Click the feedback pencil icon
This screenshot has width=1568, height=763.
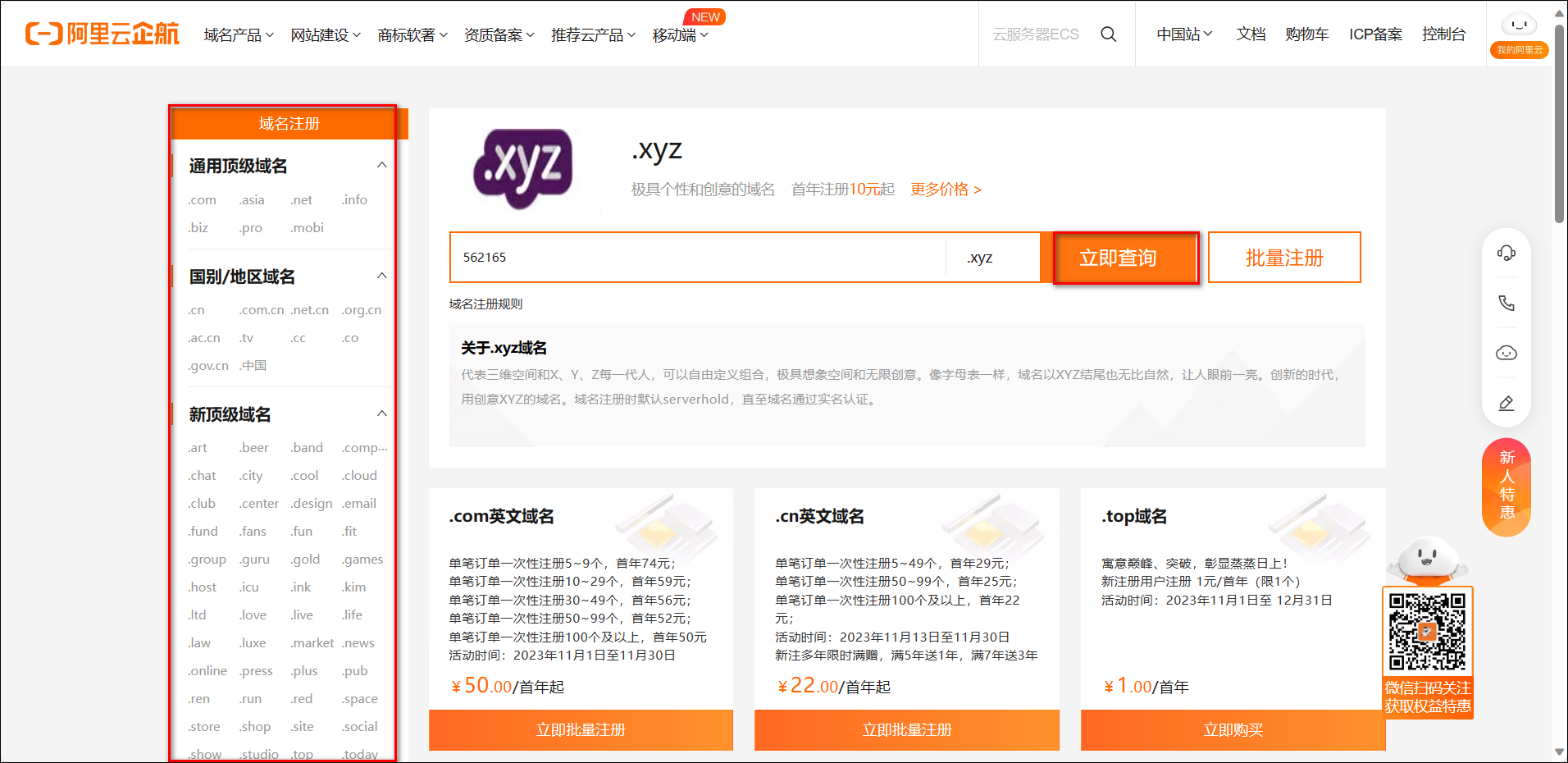click(x=1506, y=404)
